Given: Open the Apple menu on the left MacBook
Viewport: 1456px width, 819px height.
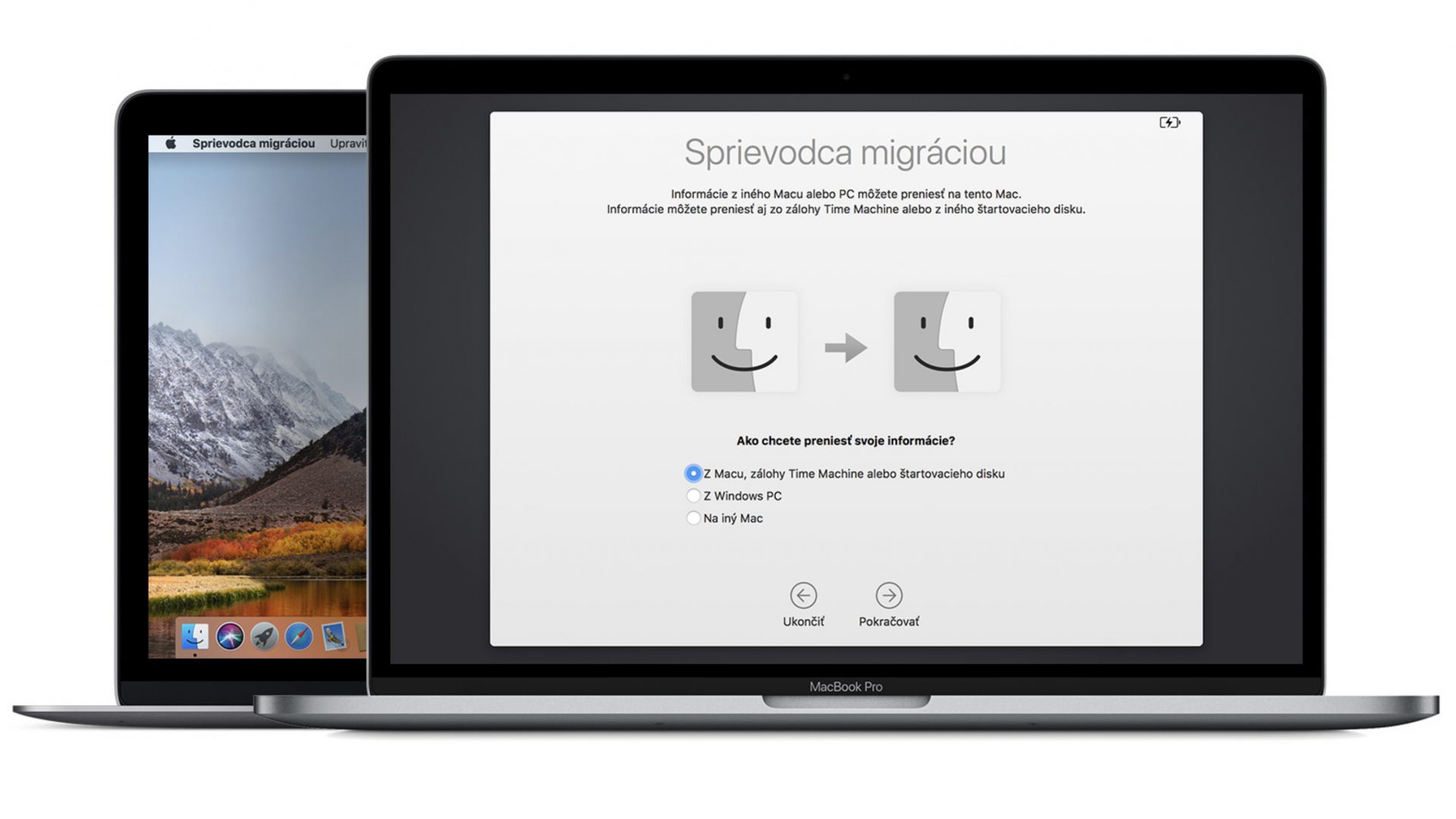Looking at the screenshot, I should click(171, 143).
